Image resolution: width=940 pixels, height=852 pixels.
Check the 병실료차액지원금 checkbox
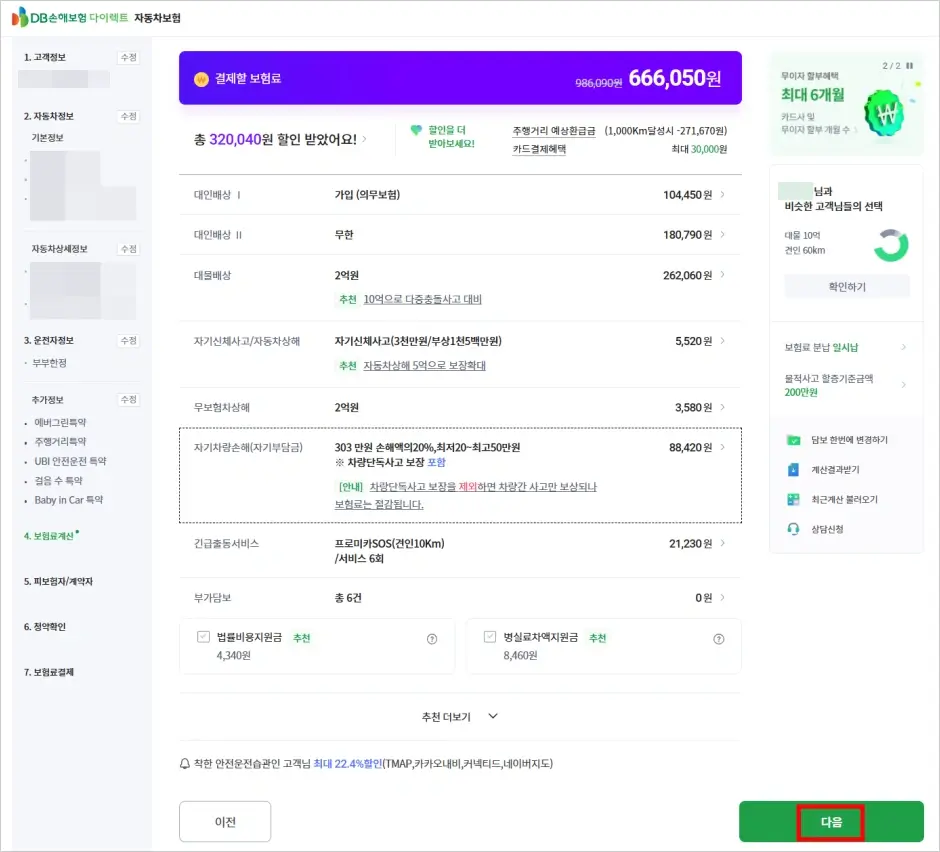(490, 637)
